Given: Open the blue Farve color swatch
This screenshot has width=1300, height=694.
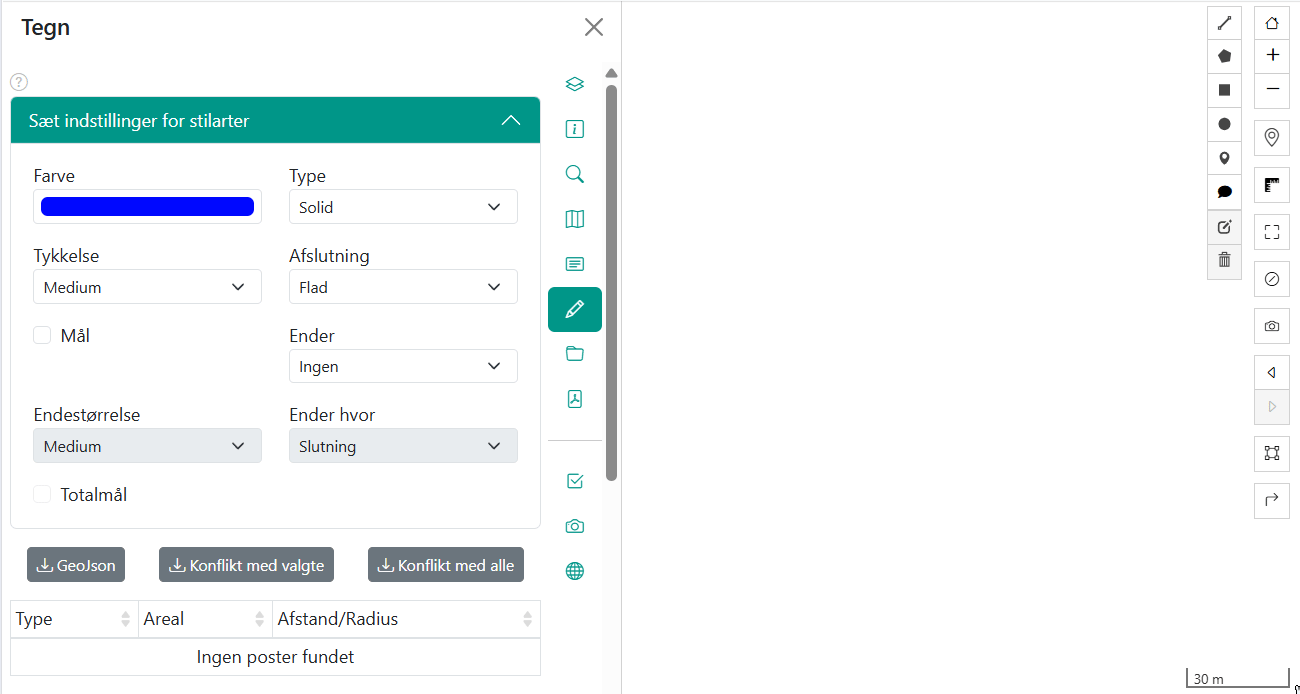Looking at the screenshot, I should (147, 207).
